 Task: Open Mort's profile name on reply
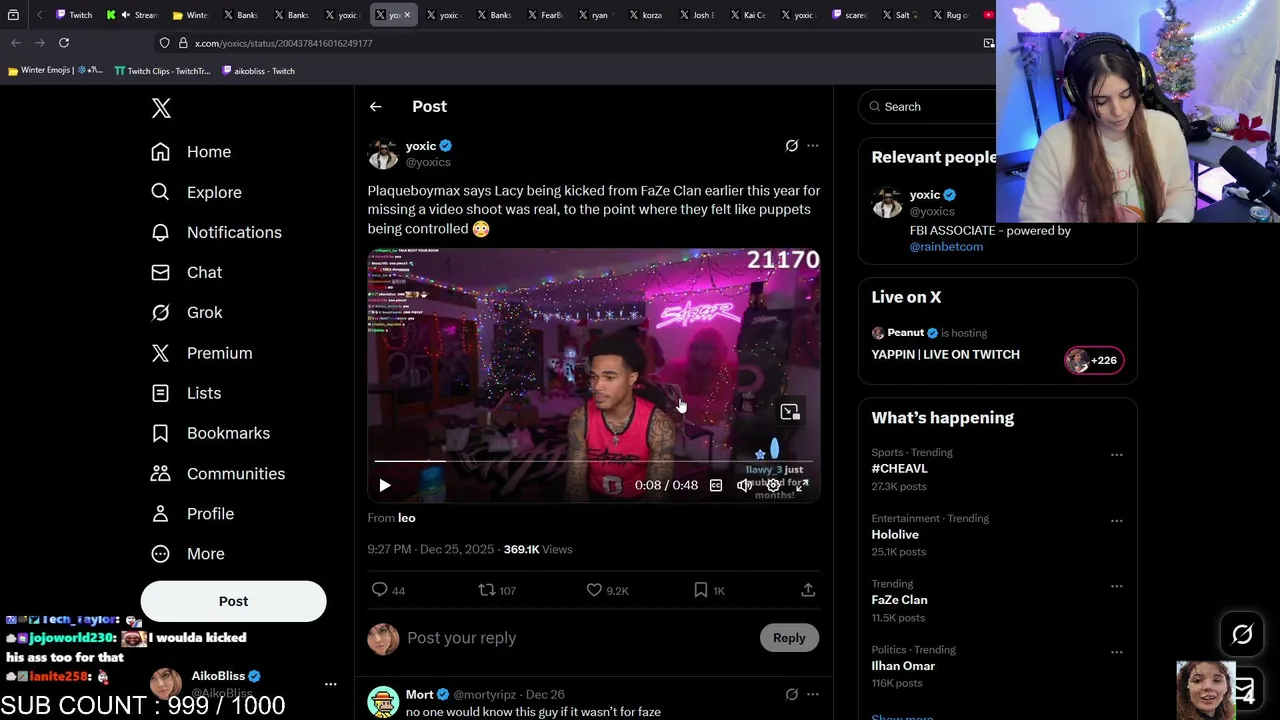[x=419, y=694]
